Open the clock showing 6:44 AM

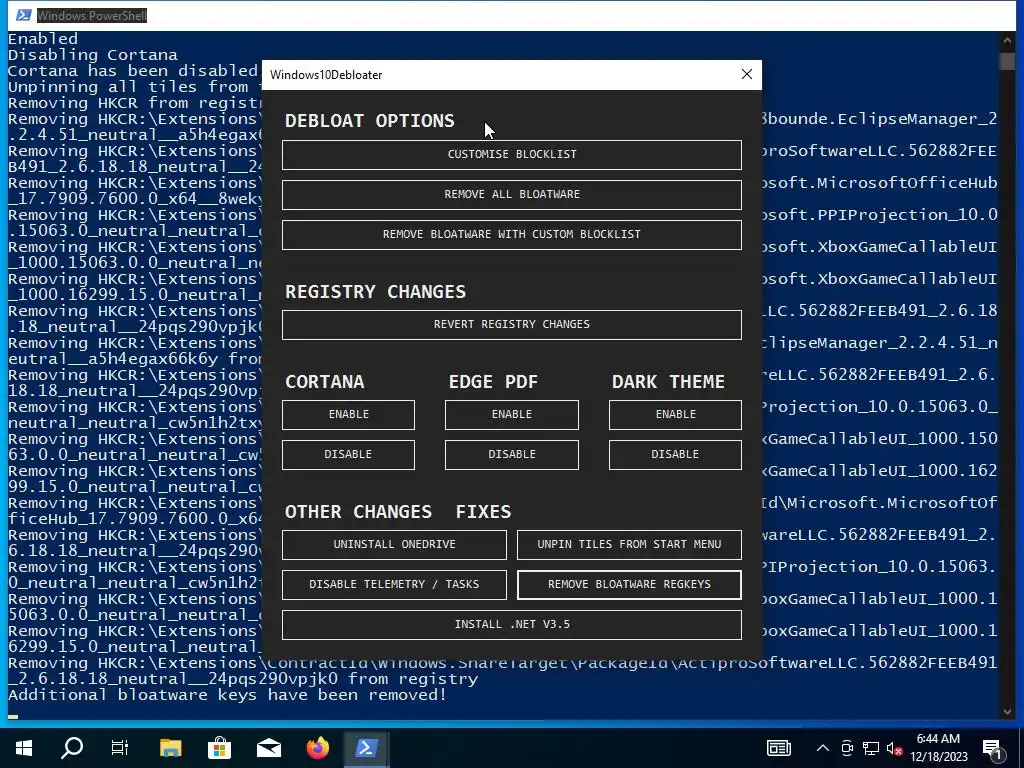coord(938,748)
